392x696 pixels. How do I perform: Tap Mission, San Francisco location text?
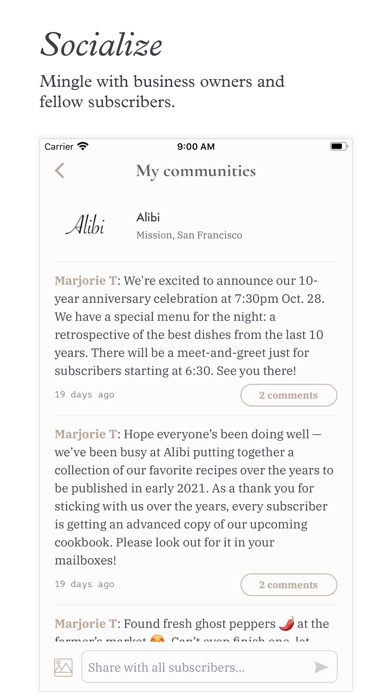tap(189, 235)
